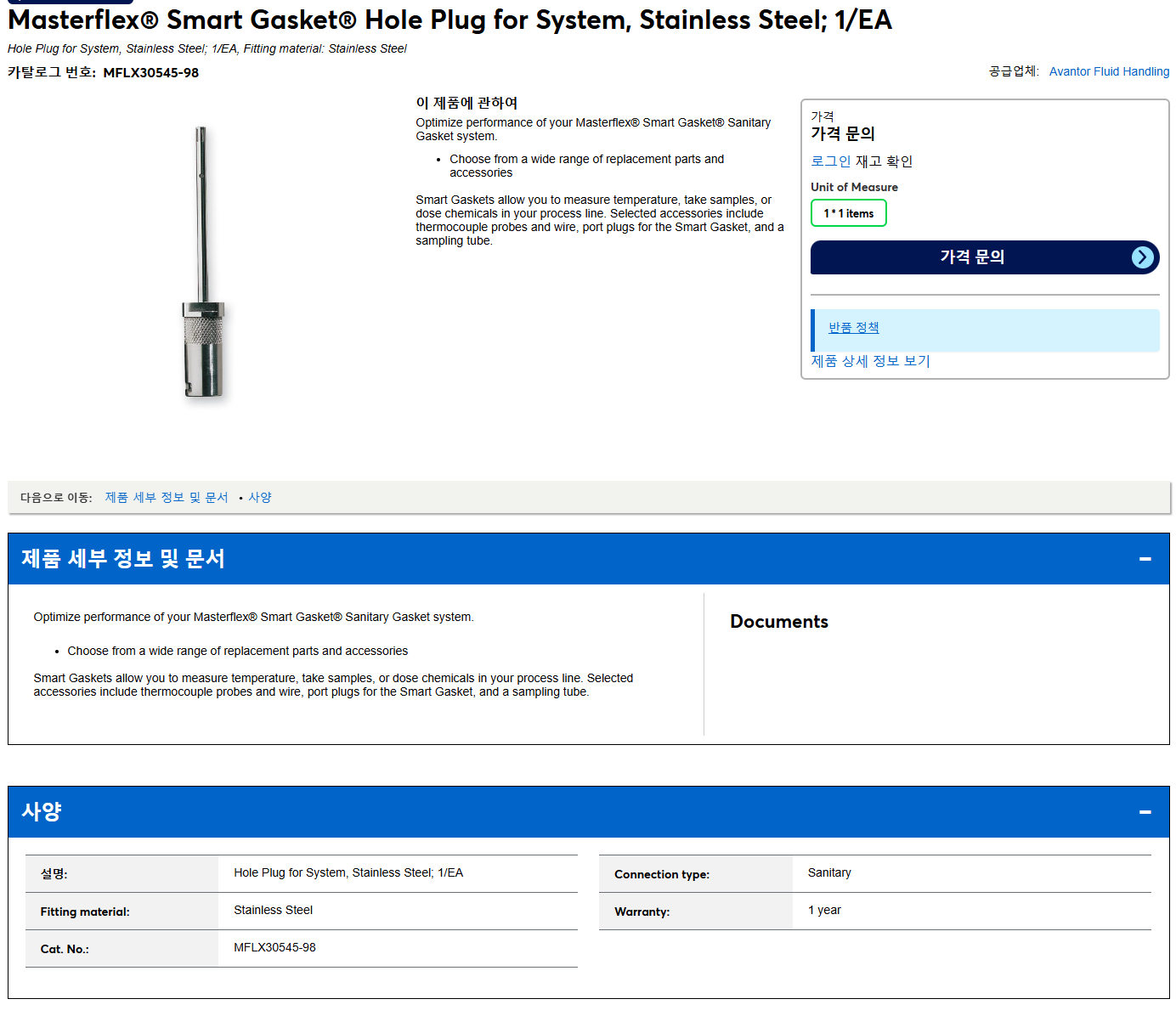Jump to 사양 anchor link
The width and height of the screenshot is (1176, 1016).
(x=260, y=498)
